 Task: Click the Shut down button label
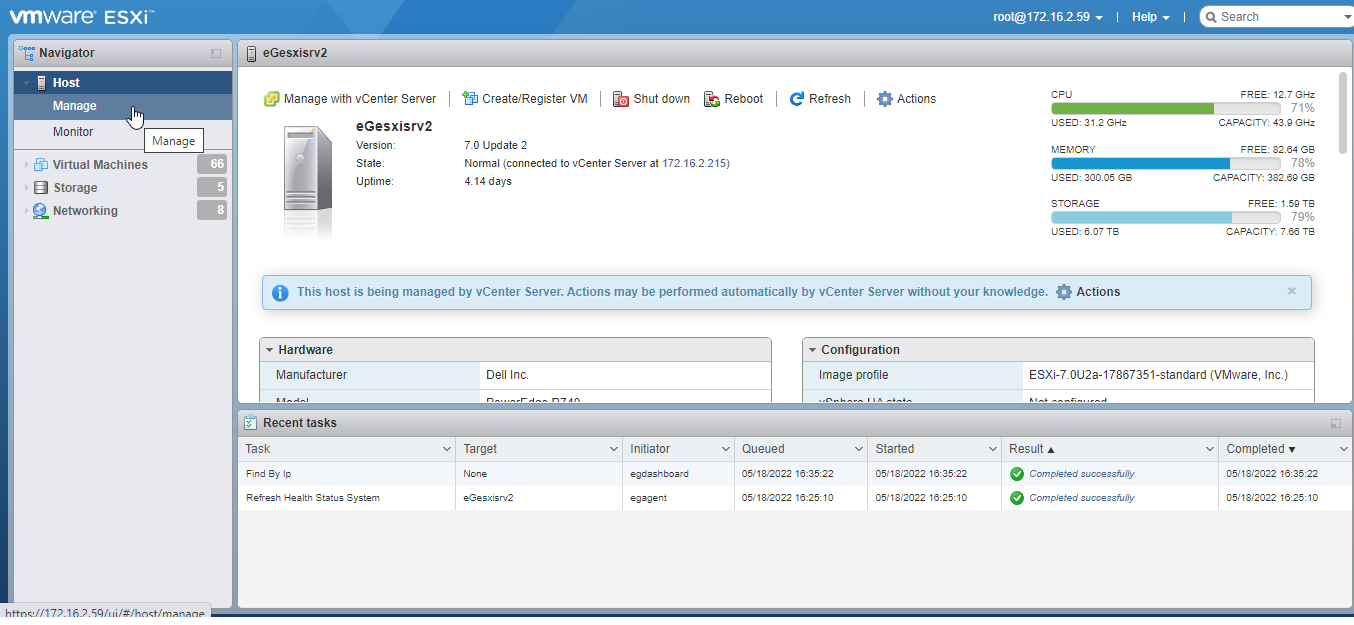(662, 99)
